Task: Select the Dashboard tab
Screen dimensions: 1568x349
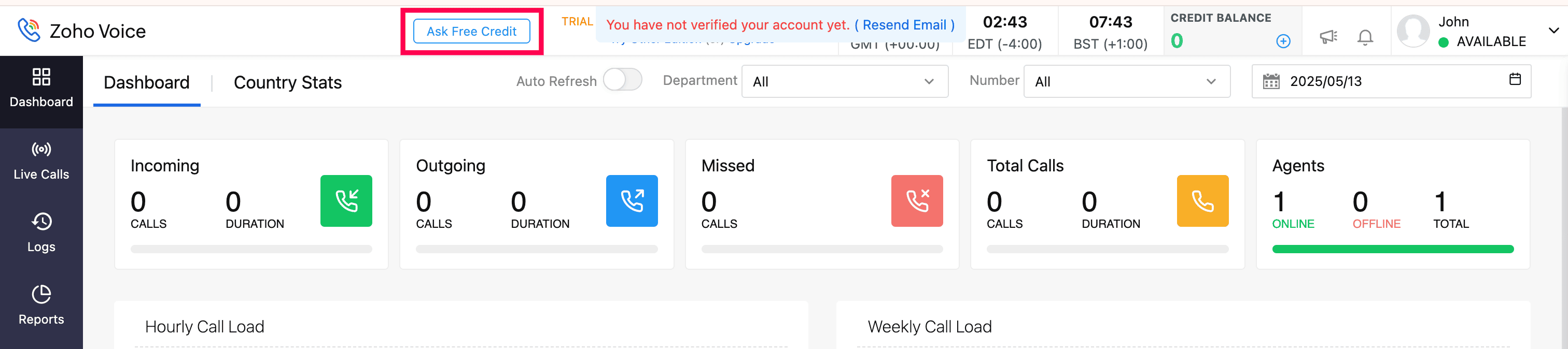Action: click(x=147, y=83)
